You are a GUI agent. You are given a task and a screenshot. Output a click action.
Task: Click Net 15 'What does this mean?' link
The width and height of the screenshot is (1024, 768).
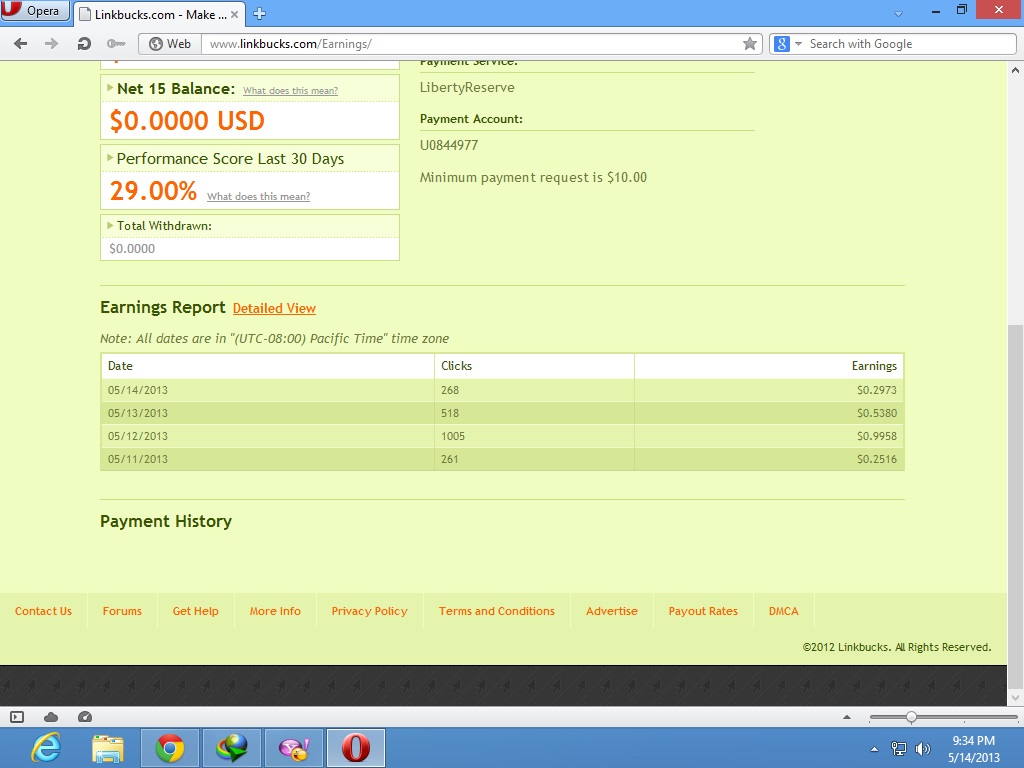point(291,91)
